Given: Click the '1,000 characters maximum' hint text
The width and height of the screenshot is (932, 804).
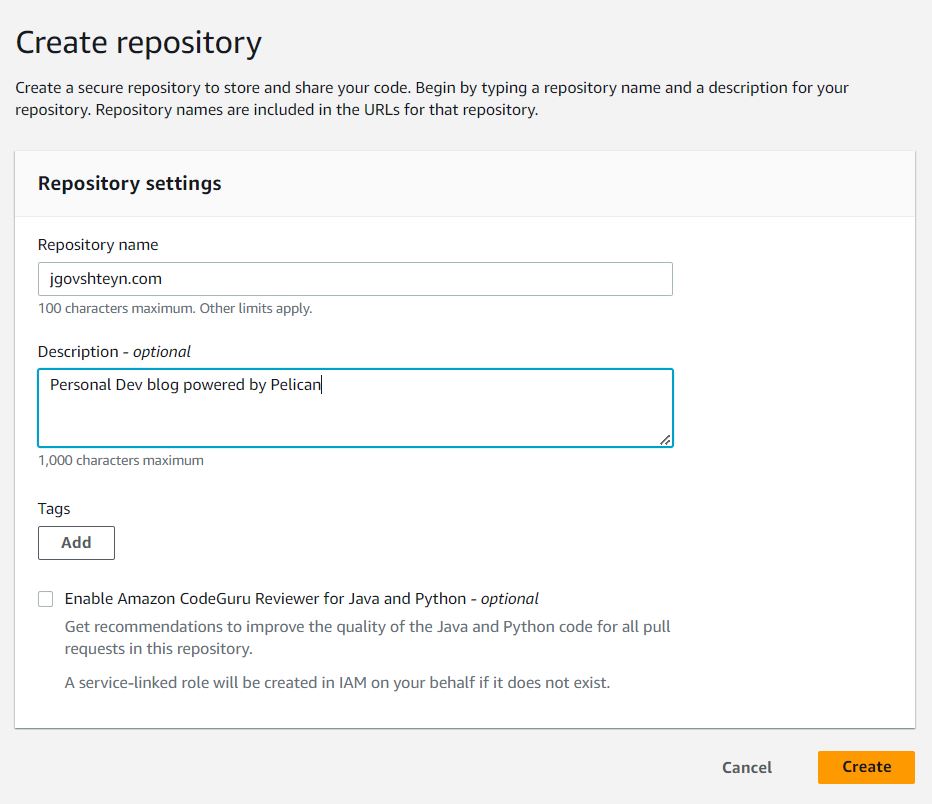Looking at the screenshot, I should pos(121,461).
